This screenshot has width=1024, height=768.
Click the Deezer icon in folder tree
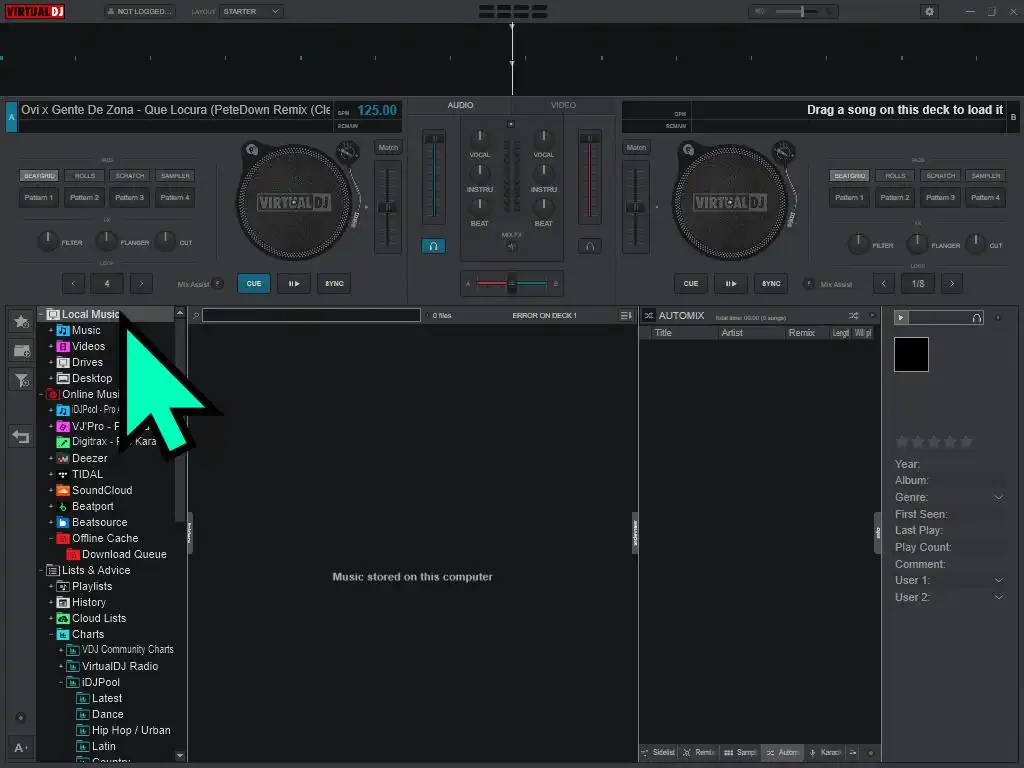63,458
